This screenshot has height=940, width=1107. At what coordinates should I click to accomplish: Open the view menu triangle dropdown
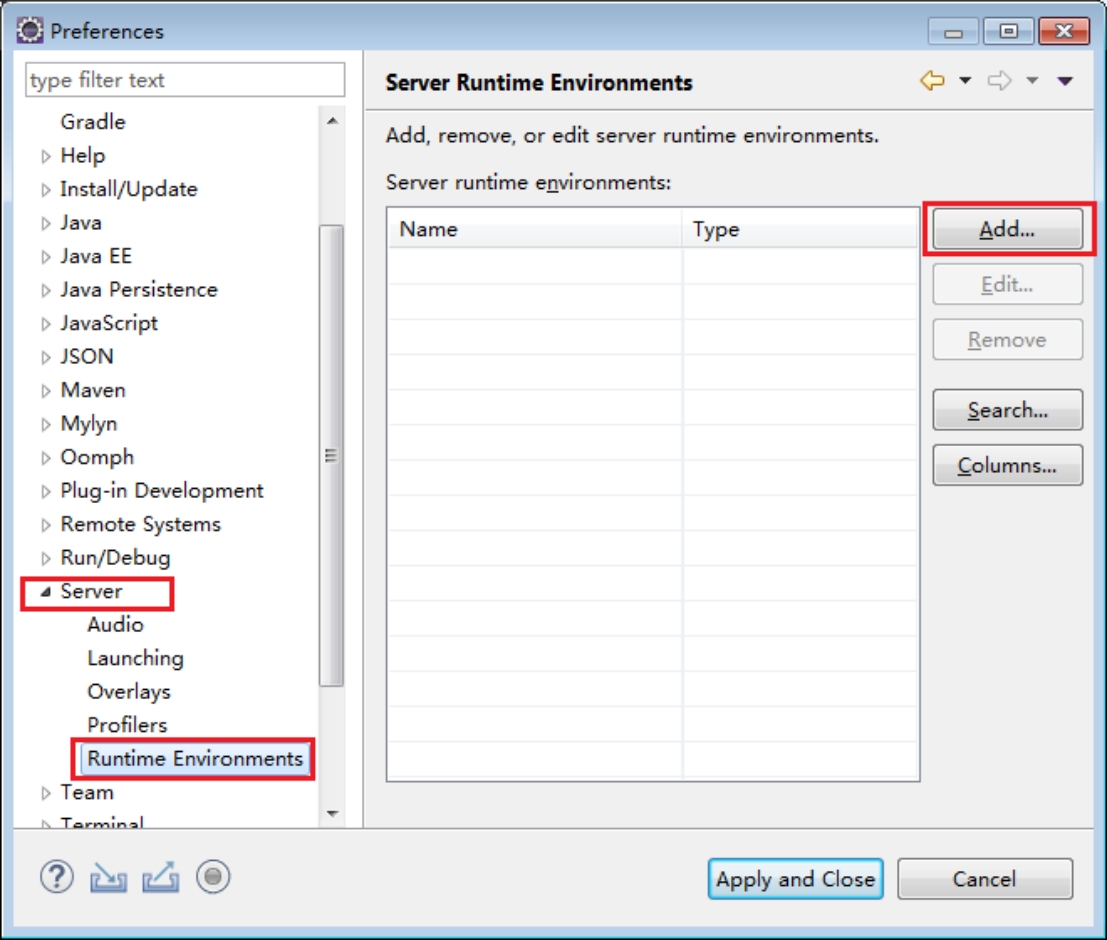point(1065,81)
